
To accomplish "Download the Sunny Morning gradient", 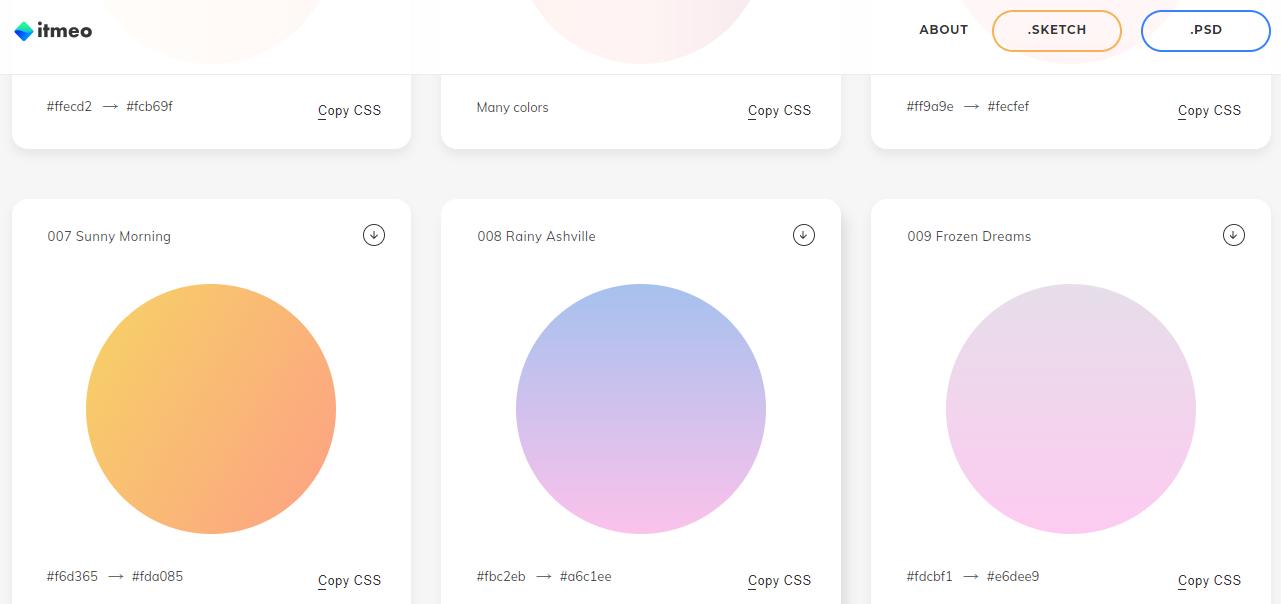I will point(374,235).
